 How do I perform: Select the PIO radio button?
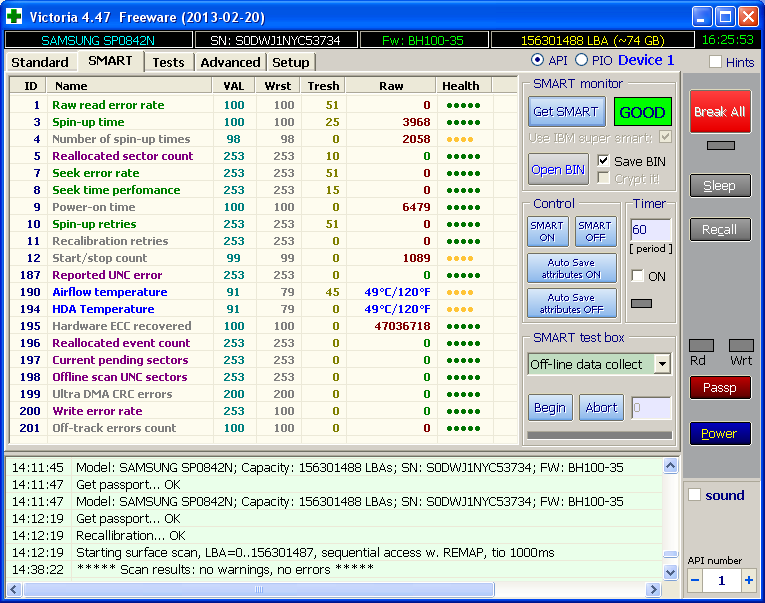582,61
